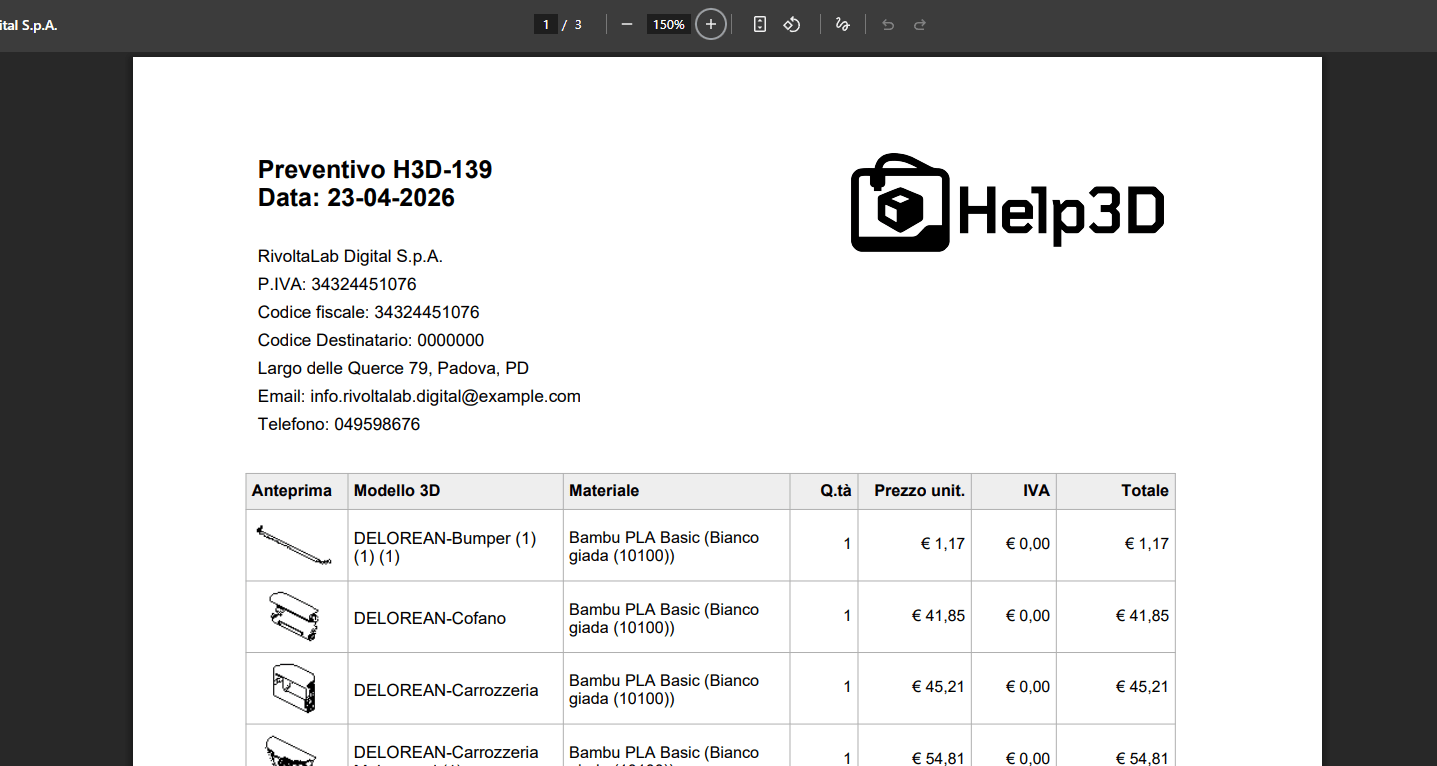The image size is (1437, 766).
Task: Click the redo arrow in toolbar
Action: click(x=920, y=24)
